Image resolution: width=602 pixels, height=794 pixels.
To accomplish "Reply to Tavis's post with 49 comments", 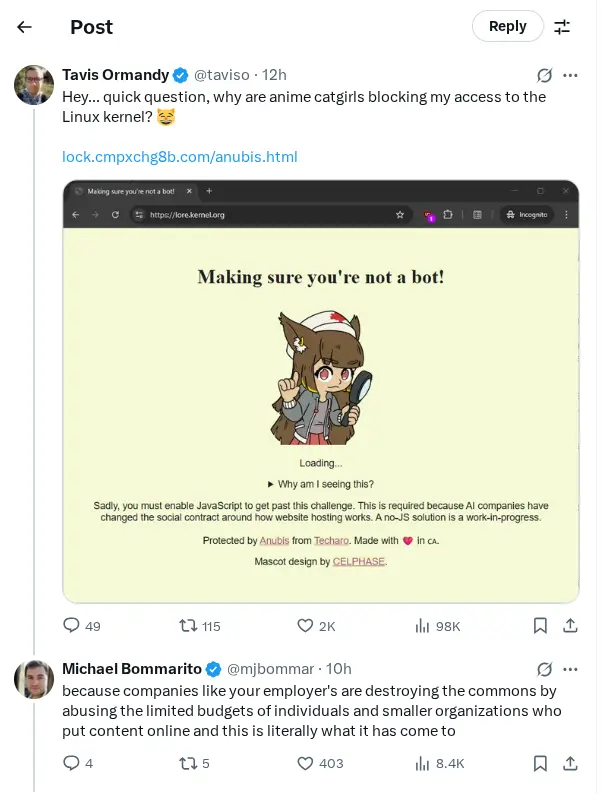I will (x=72, y=626).
